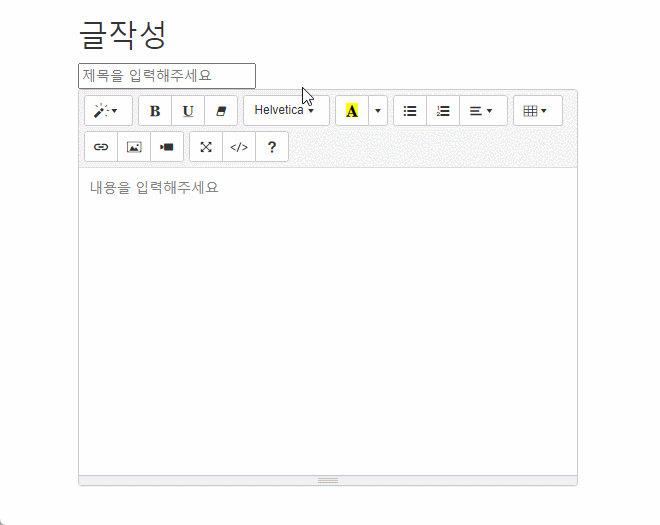Expand the color palette dropdown arrow
660x525 pixels.
378,111
